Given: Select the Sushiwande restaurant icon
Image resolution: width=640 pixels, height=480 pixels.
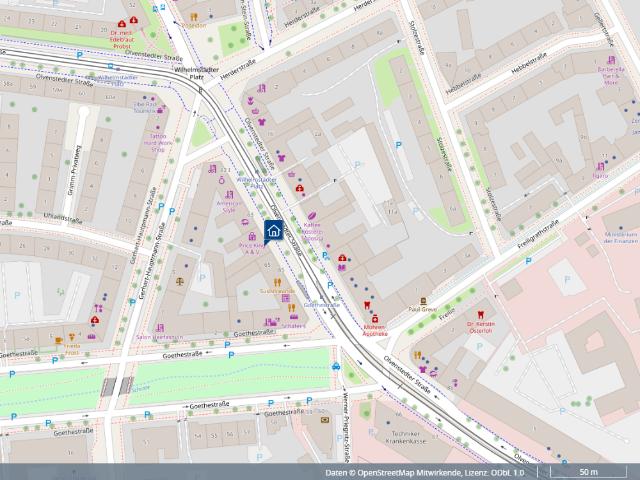Looking at the screenshot, I should tap(278, 280).
